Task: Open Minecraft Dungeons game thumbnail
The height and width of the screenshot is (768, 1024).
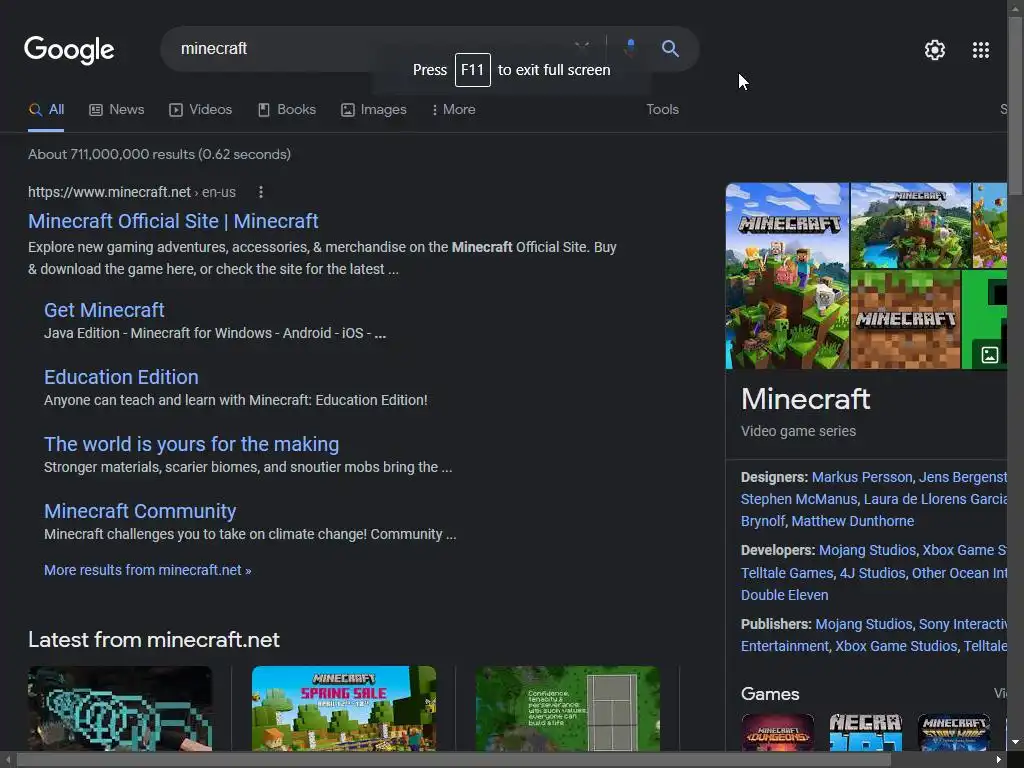Action: tap(777, 732)
